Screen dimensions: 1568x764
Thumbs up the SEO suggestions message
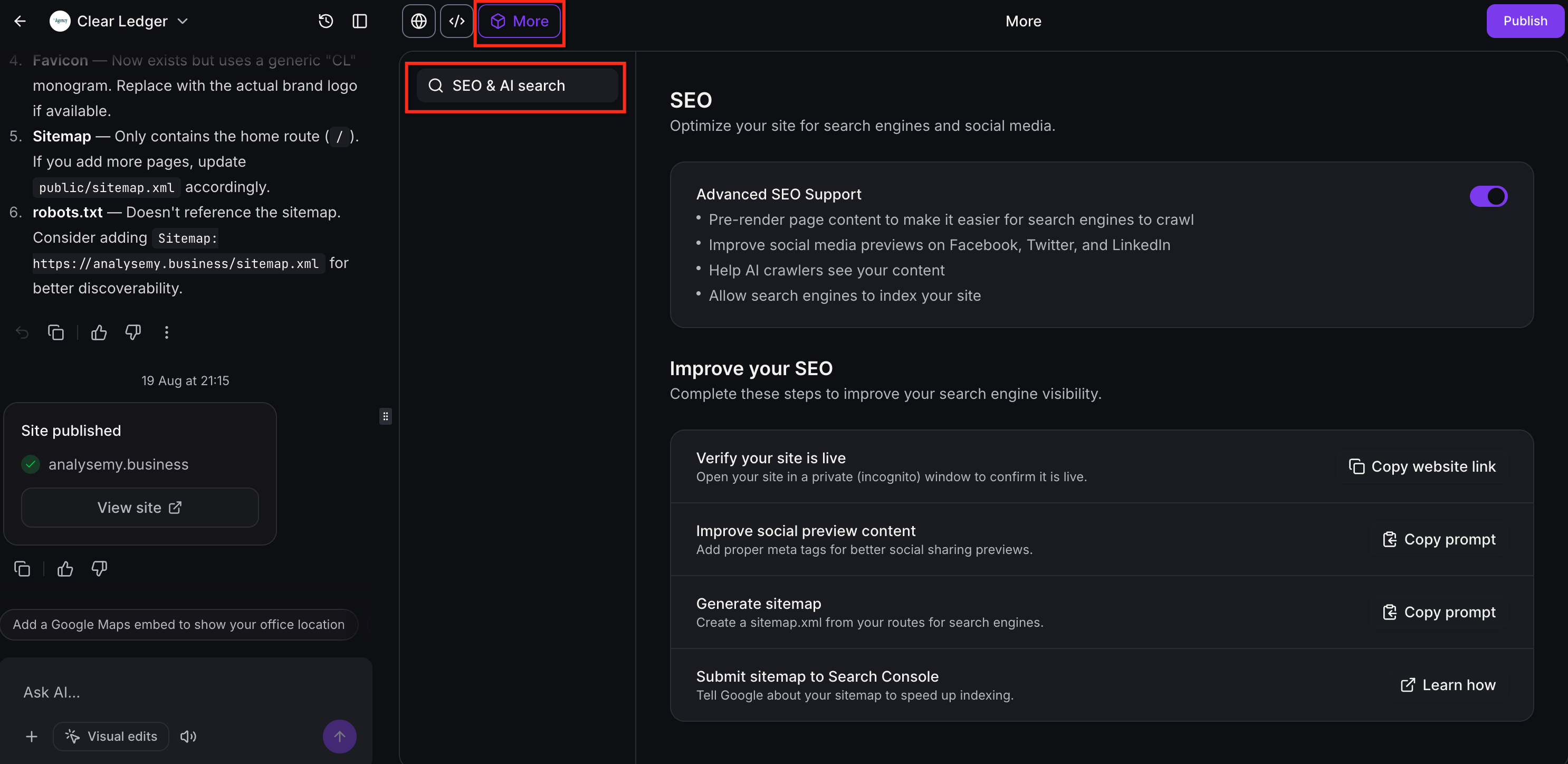click(99, 332)
